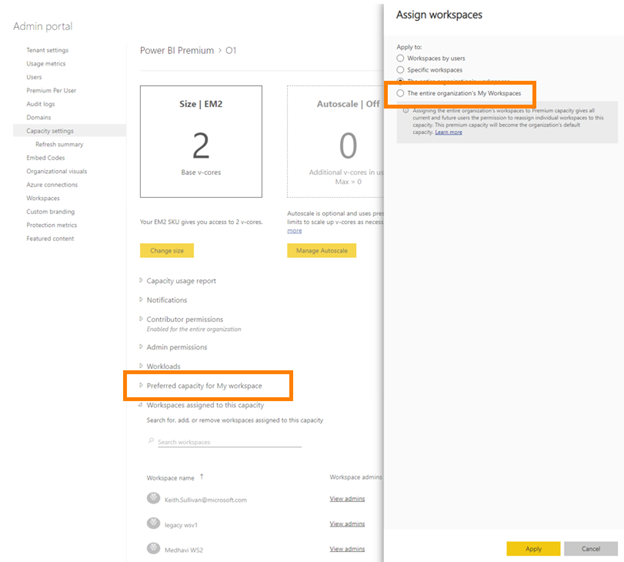Image resolution: width=624 pixels, height=562 pixels.
Task: Click the Change size button
Action: point(167,251)
